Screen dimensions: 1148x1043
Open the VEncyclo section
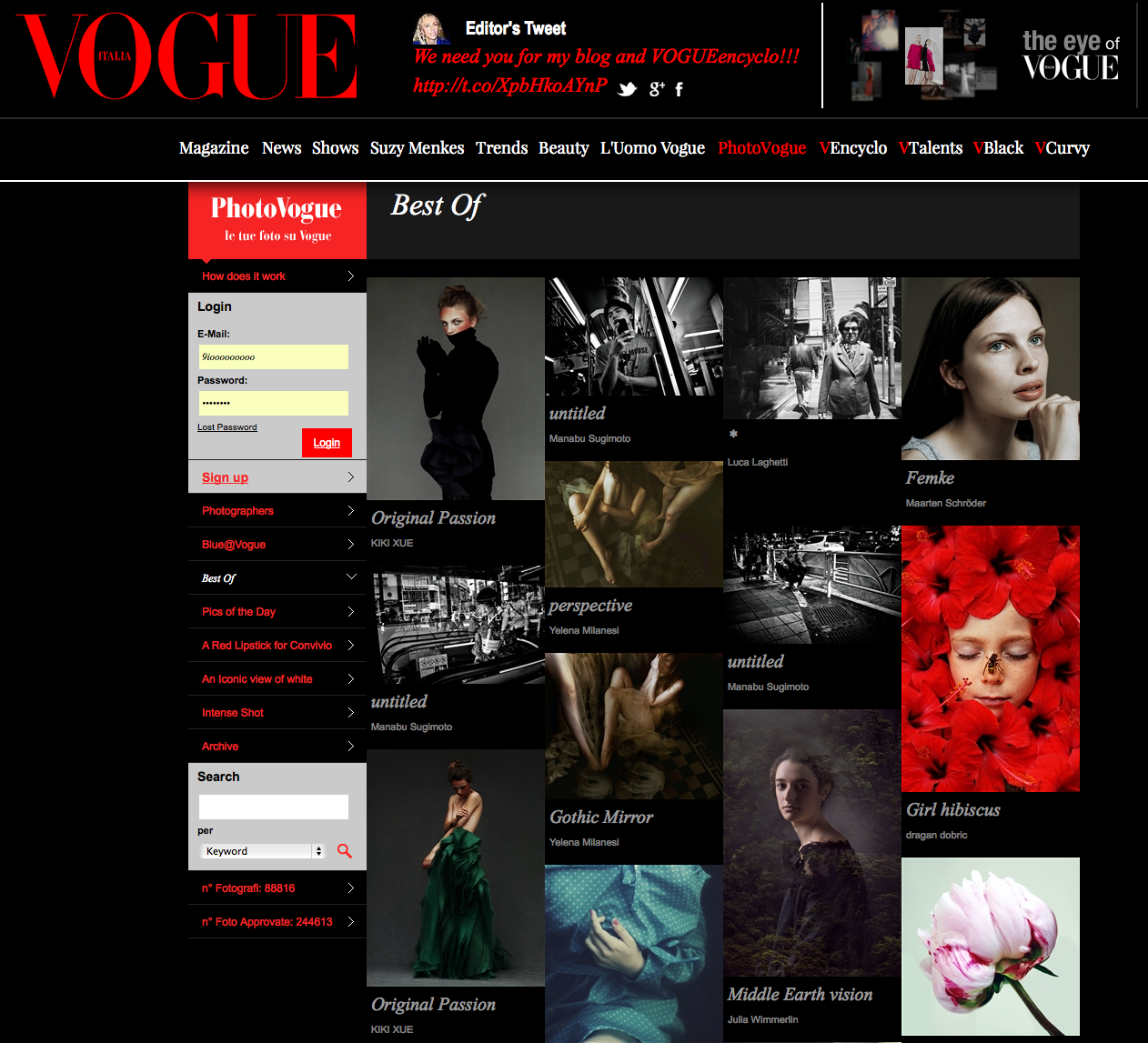click(852, 148)
